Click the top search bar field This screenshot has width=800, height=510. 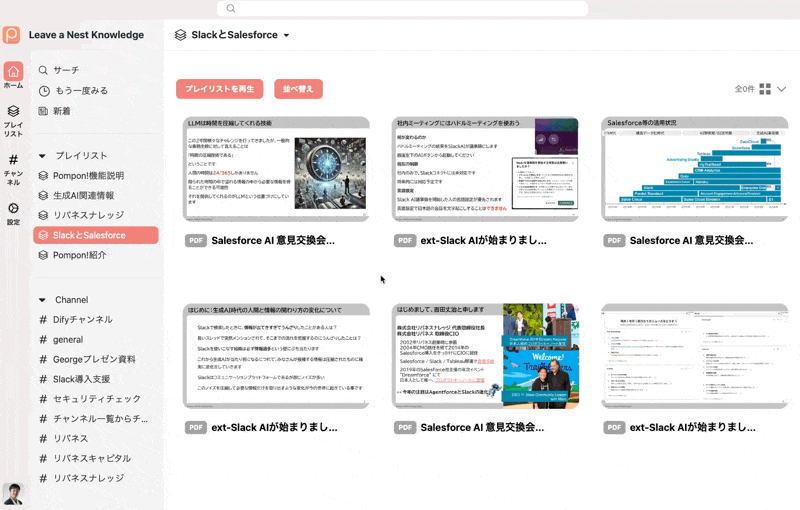(x=400, y=8)
